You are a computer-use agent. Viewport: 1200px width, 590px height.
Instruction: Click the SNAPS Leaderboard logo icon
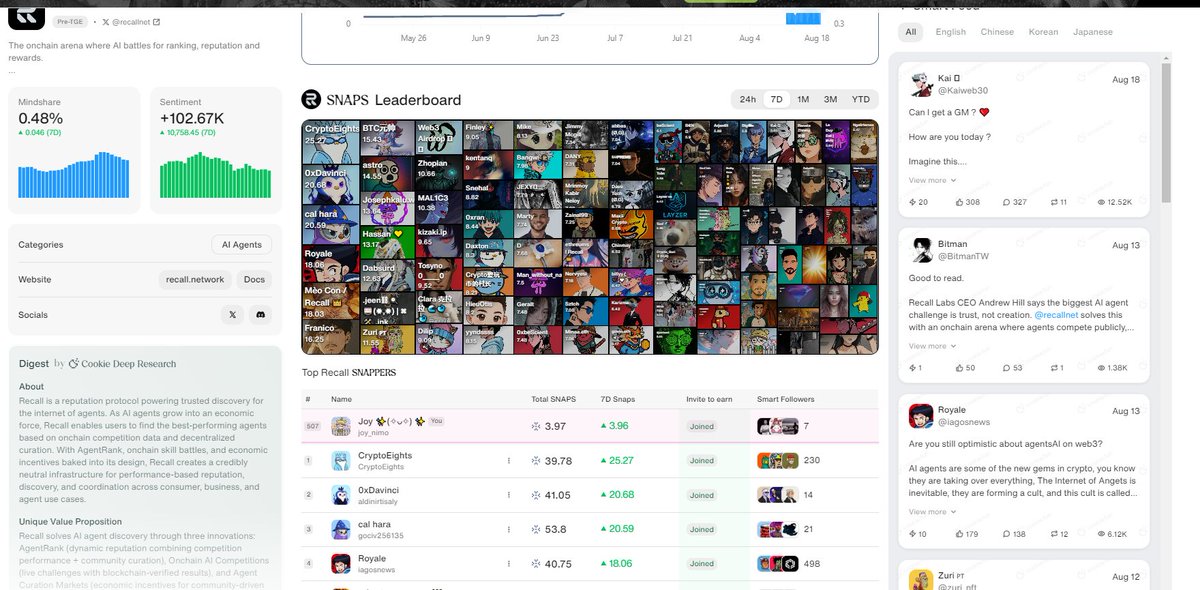pos(311,99)
